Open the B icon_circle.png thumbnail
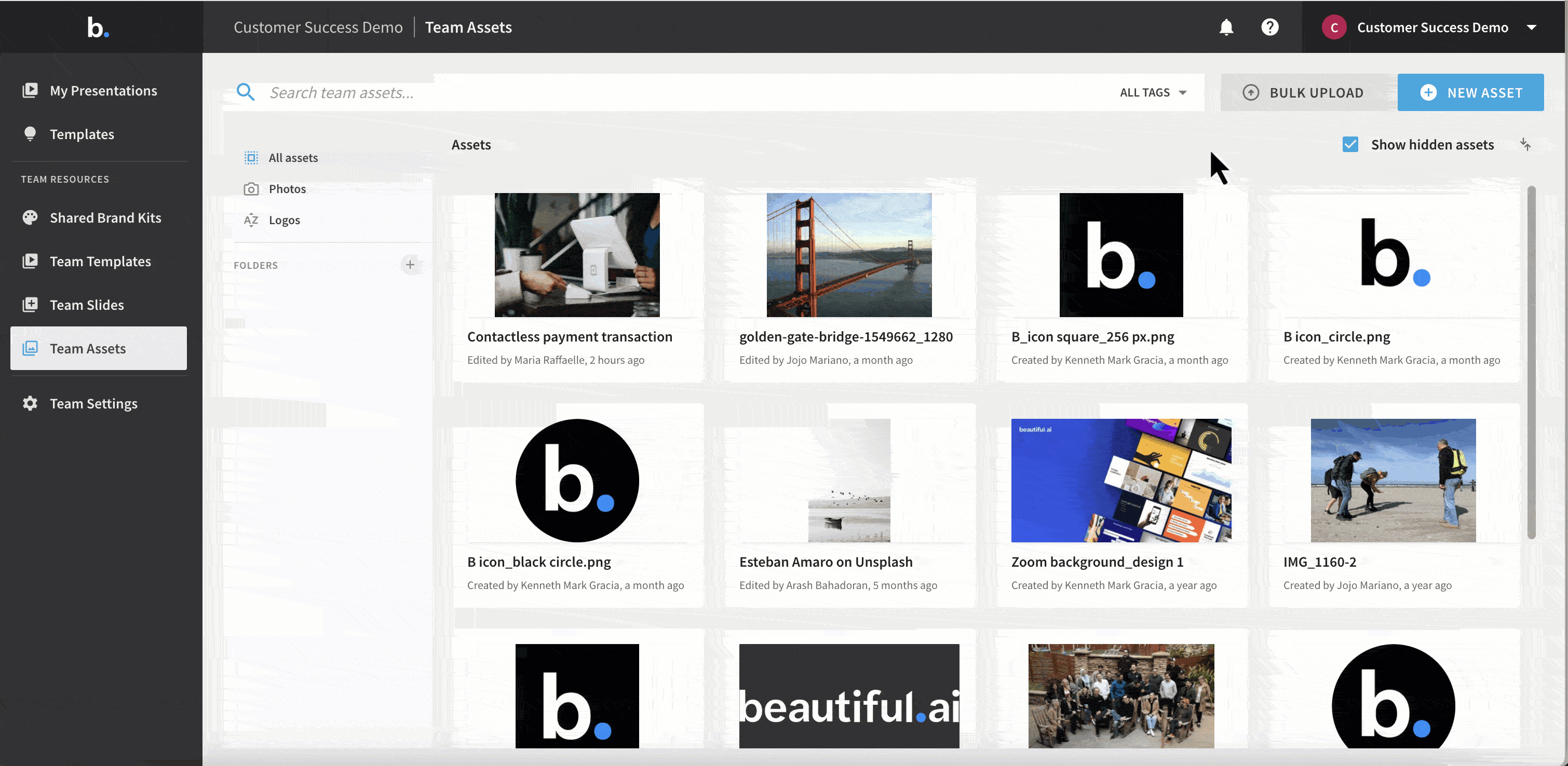The image size is (1568, 766). [x=1394, y=255]
